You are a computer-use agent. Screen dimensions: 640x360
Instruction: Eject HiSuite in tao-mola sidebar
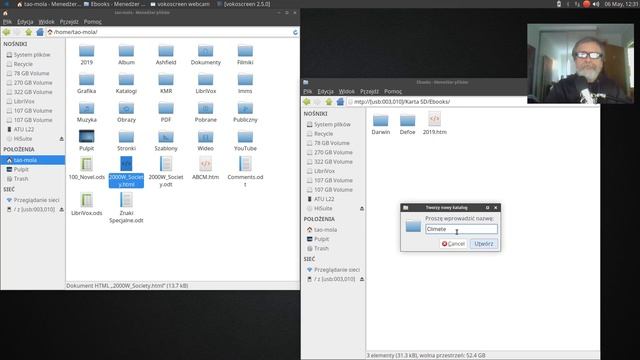pyautogui.click(x=62, y=139)
